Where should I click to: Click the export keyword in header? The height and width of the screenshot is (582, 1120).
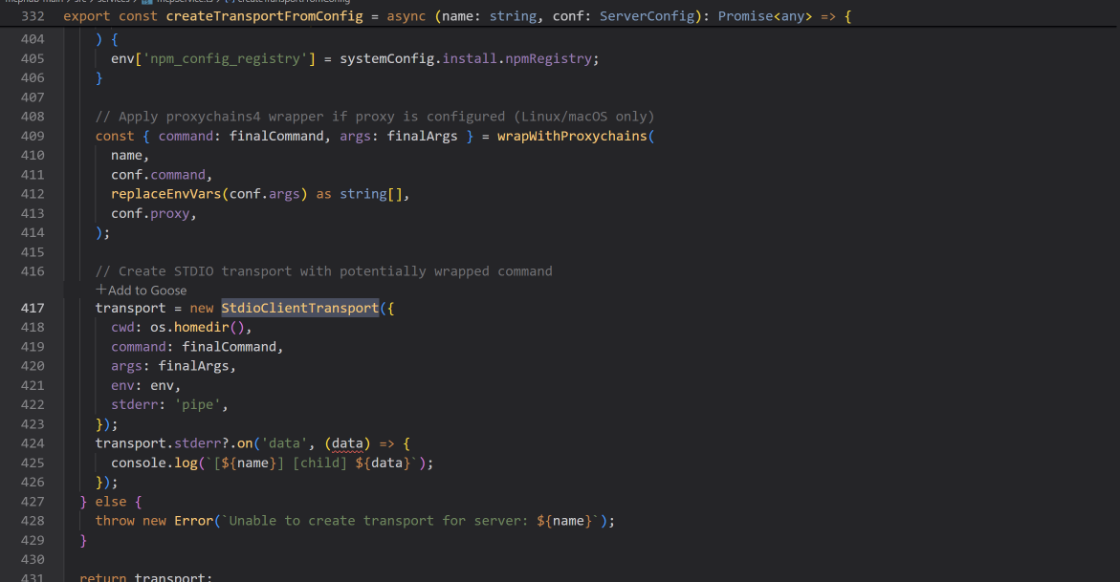point(86,16)
